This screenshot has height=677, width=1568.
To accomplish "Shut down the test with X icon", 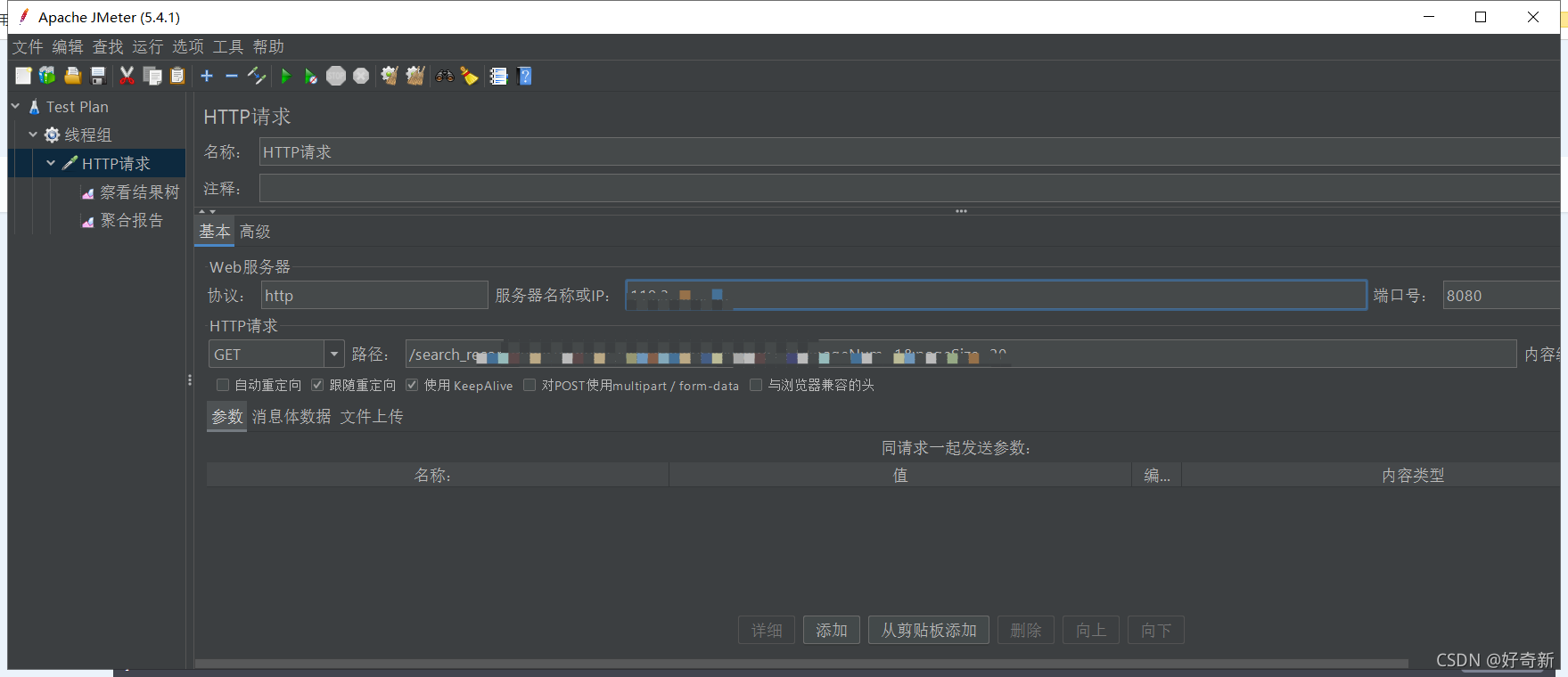I will click(x=361, y=76).
